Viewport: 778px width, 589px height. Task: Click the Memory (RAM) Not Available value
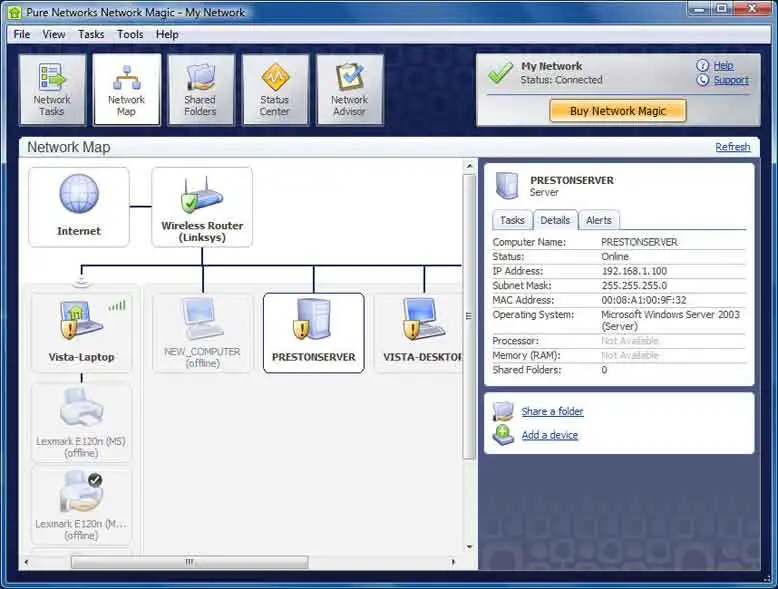630,355
